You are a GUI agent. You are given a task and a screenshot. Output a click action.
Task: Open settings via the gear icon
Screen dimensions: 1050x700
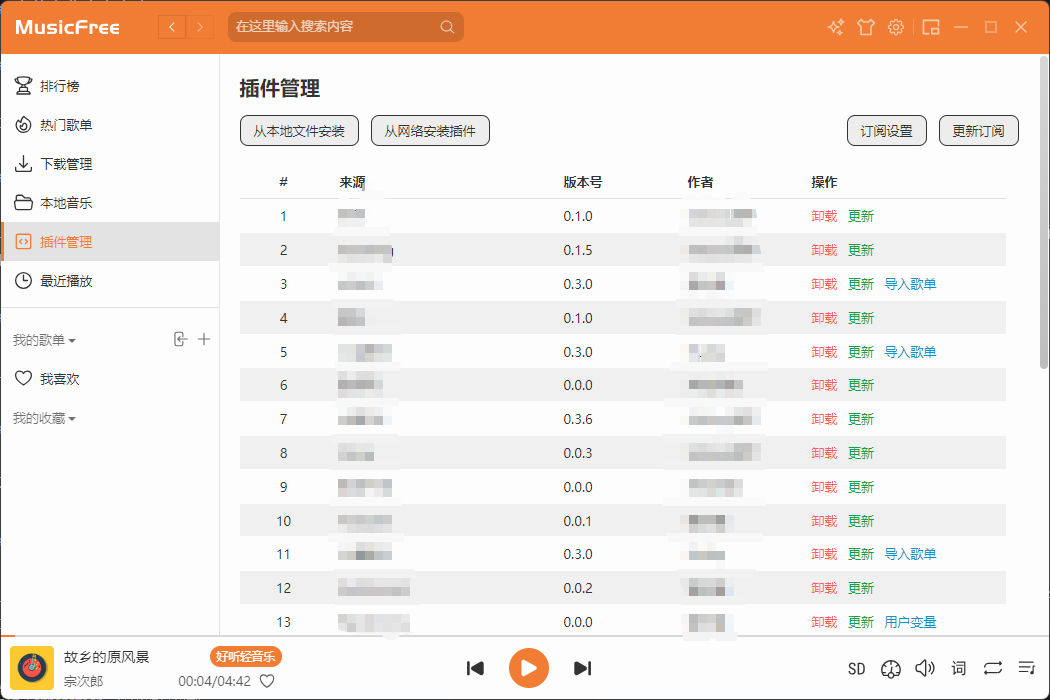click(x=896, y=27)
